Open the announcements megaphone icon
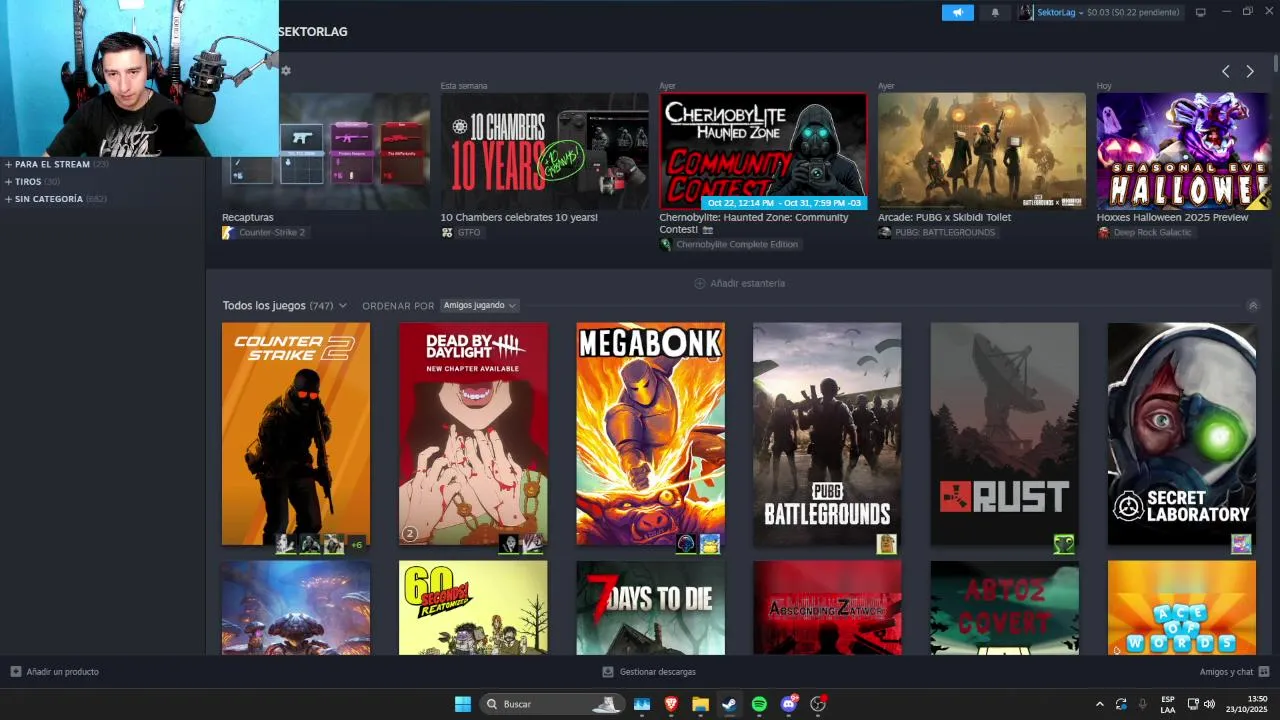Screen dimensions: 1280x720 click(x=957, y=12)
